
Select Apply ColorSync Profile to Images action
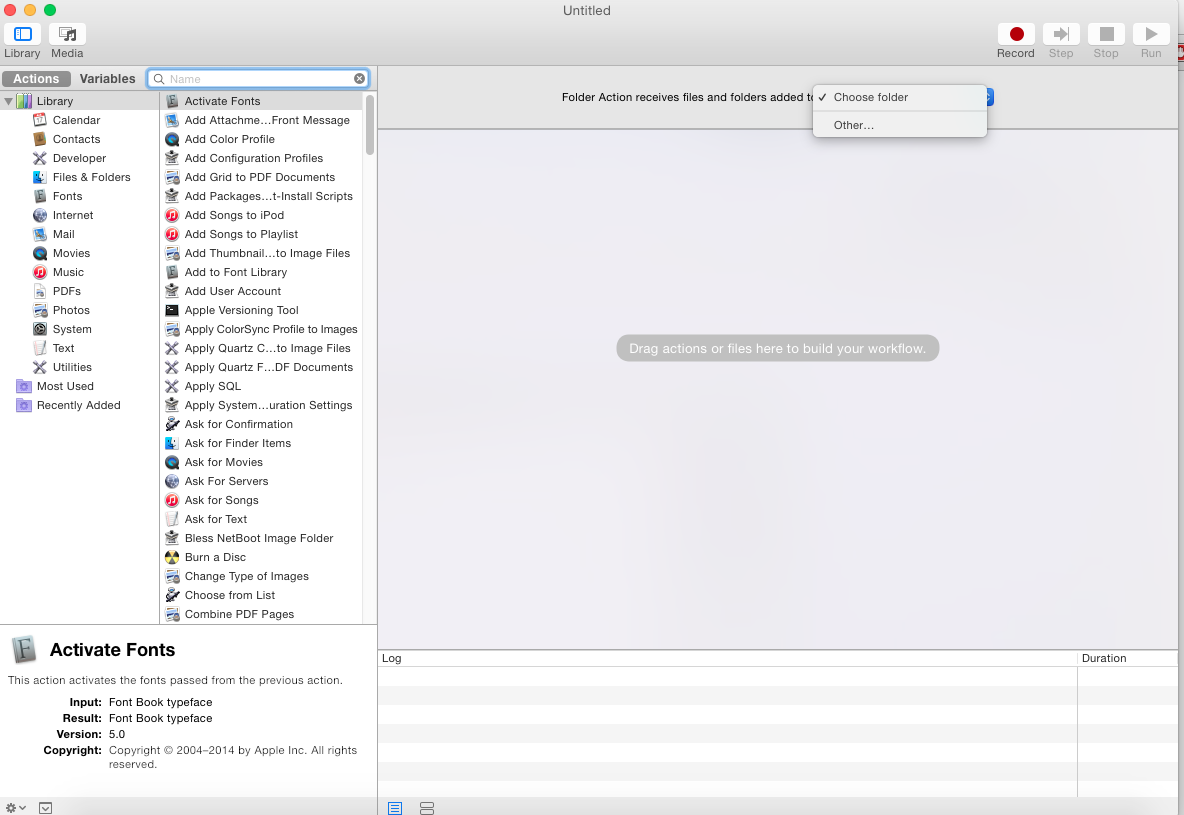(261, 329)
